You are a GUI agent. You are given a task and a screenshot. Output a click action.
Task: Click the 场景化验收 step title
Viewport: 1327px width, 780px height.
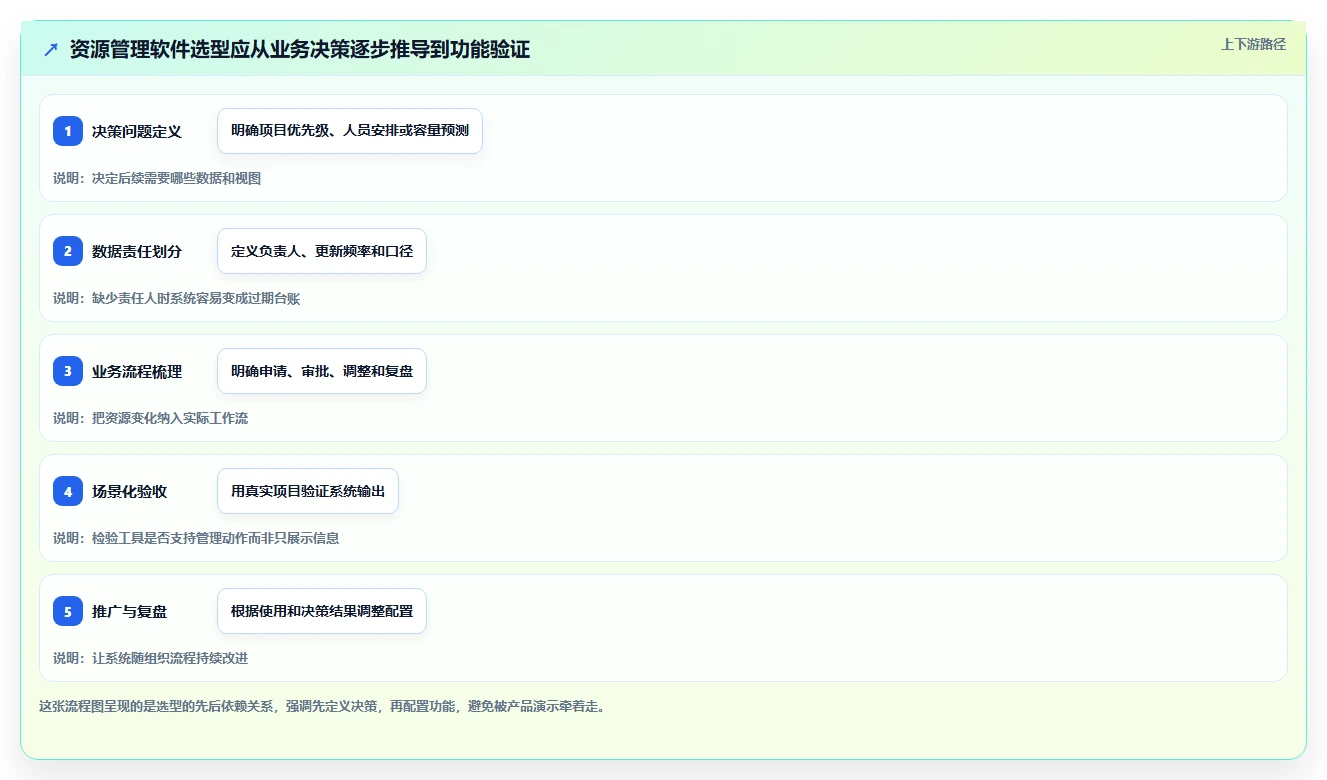tap(129, 491)
